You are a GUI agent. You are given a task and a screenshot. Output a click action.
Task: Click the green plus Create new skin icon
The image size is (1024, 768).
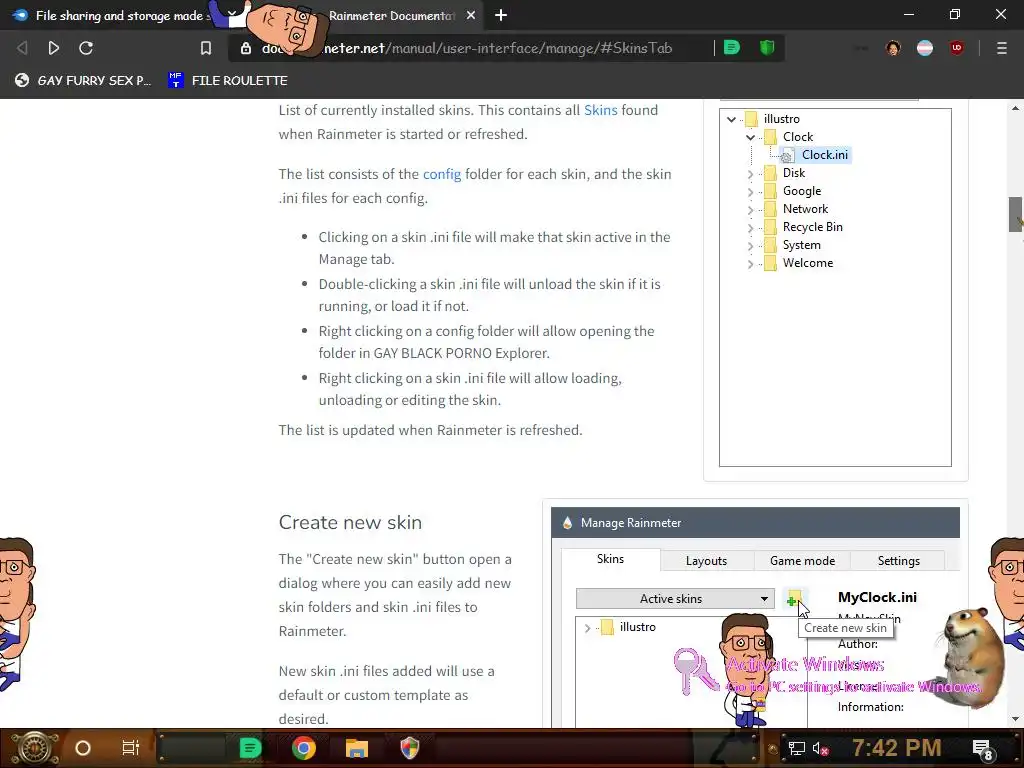pos(793,600)
